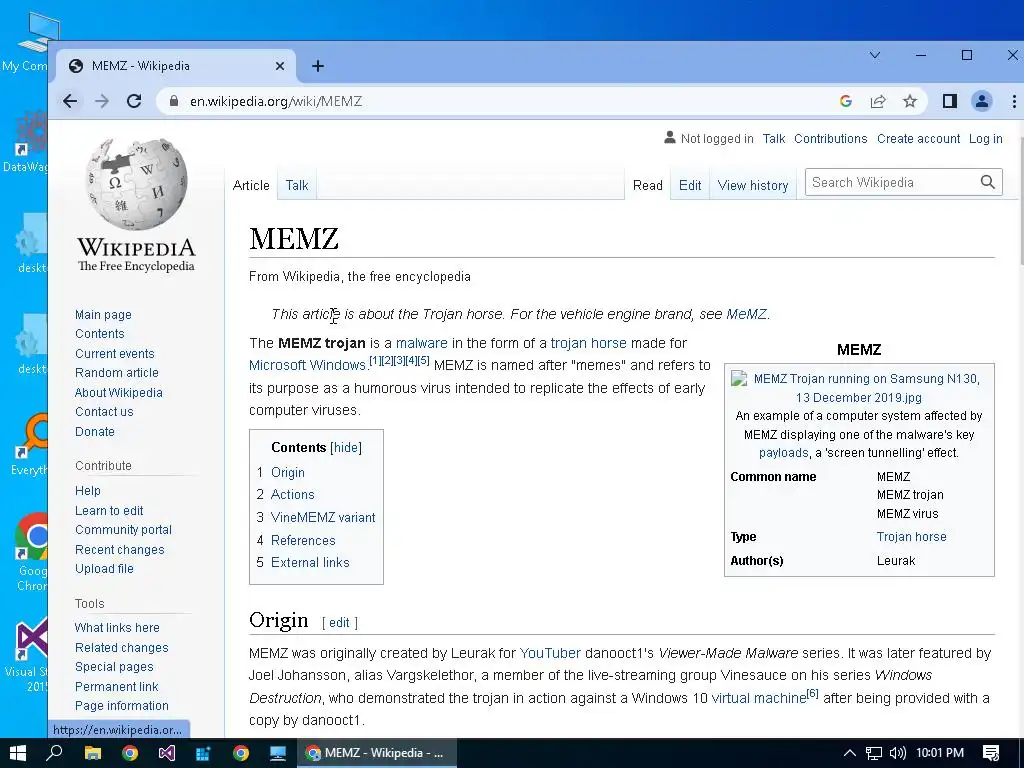Image resolution: width=1024 pixels, height=768 pixels.
Task: Open the Contributions link
Action: (831, 138)
